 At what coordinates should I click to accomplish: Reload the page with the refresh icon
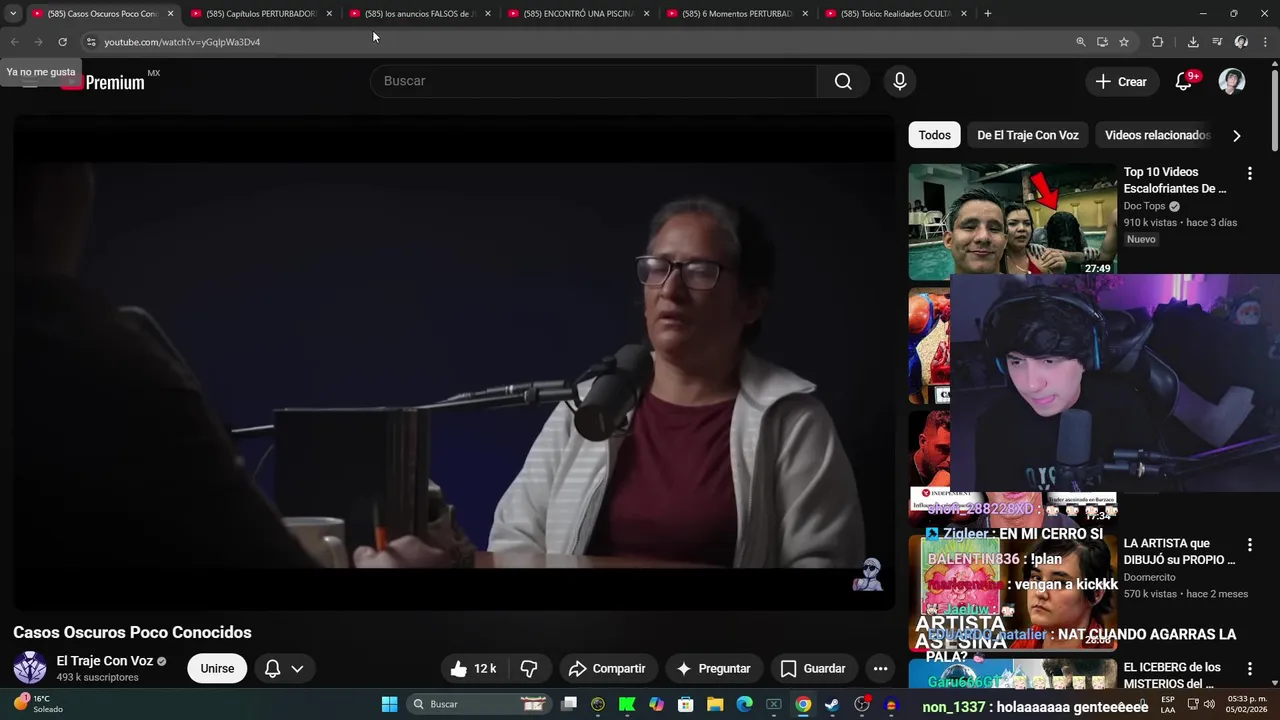pyautogui.click(x=62, y=42)
